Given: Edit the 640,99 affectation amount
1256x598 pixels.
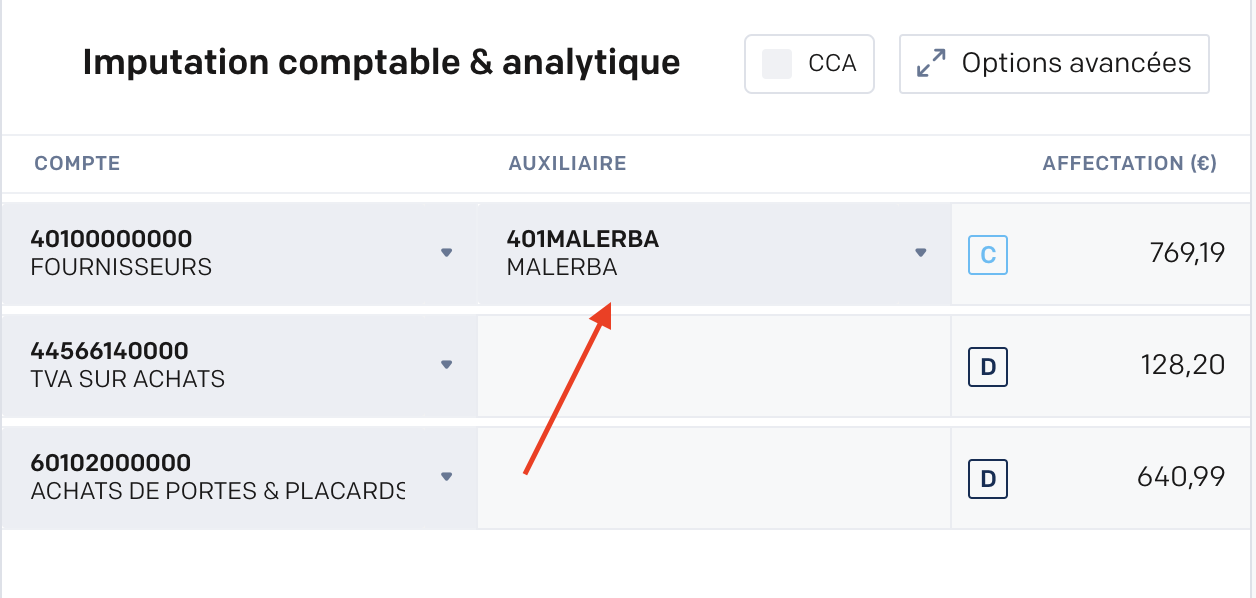Looking at the screenshot, I should click(x=1181, y=478).
